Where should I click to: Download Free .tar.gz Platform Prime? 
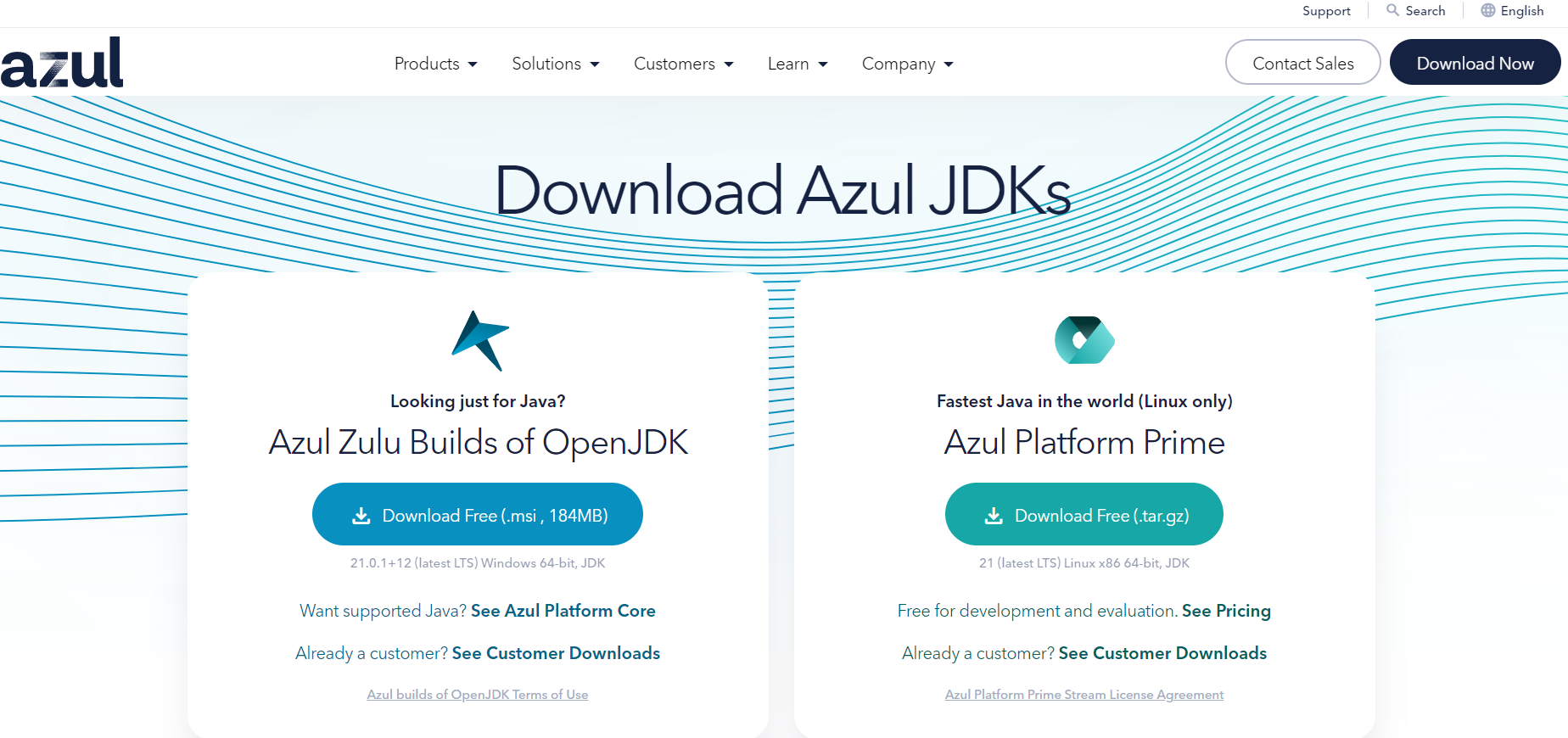pos(1084,514)
